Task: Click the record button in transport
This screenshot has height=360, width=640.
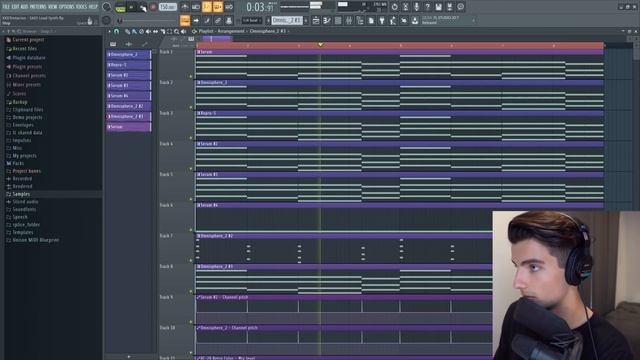Action: [x=153, y=7]
